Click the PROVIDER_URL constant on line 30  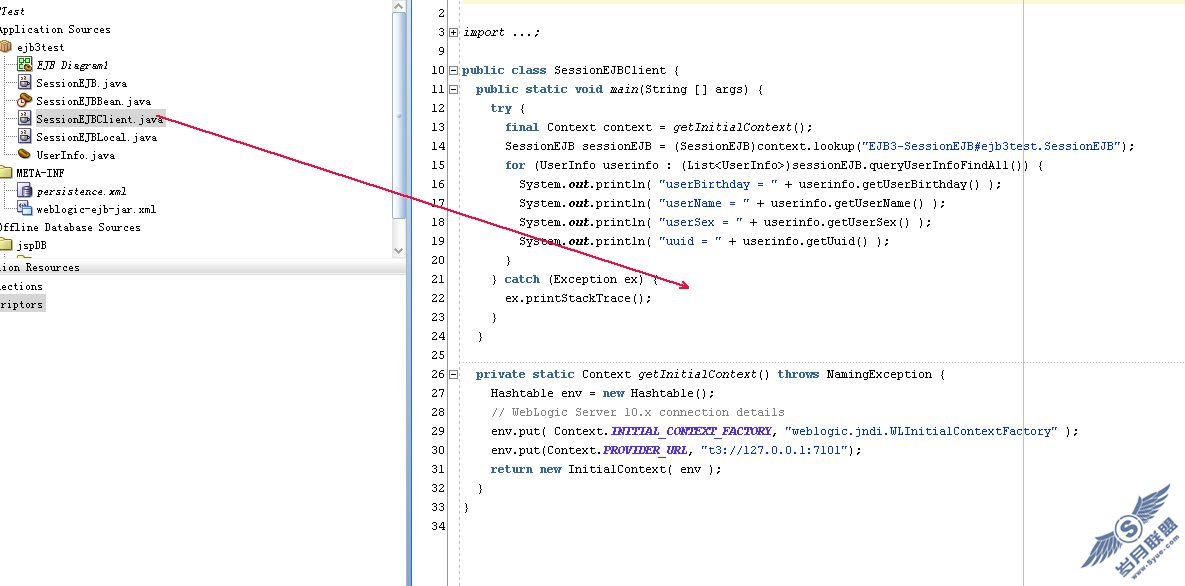[x=645, y=450]
